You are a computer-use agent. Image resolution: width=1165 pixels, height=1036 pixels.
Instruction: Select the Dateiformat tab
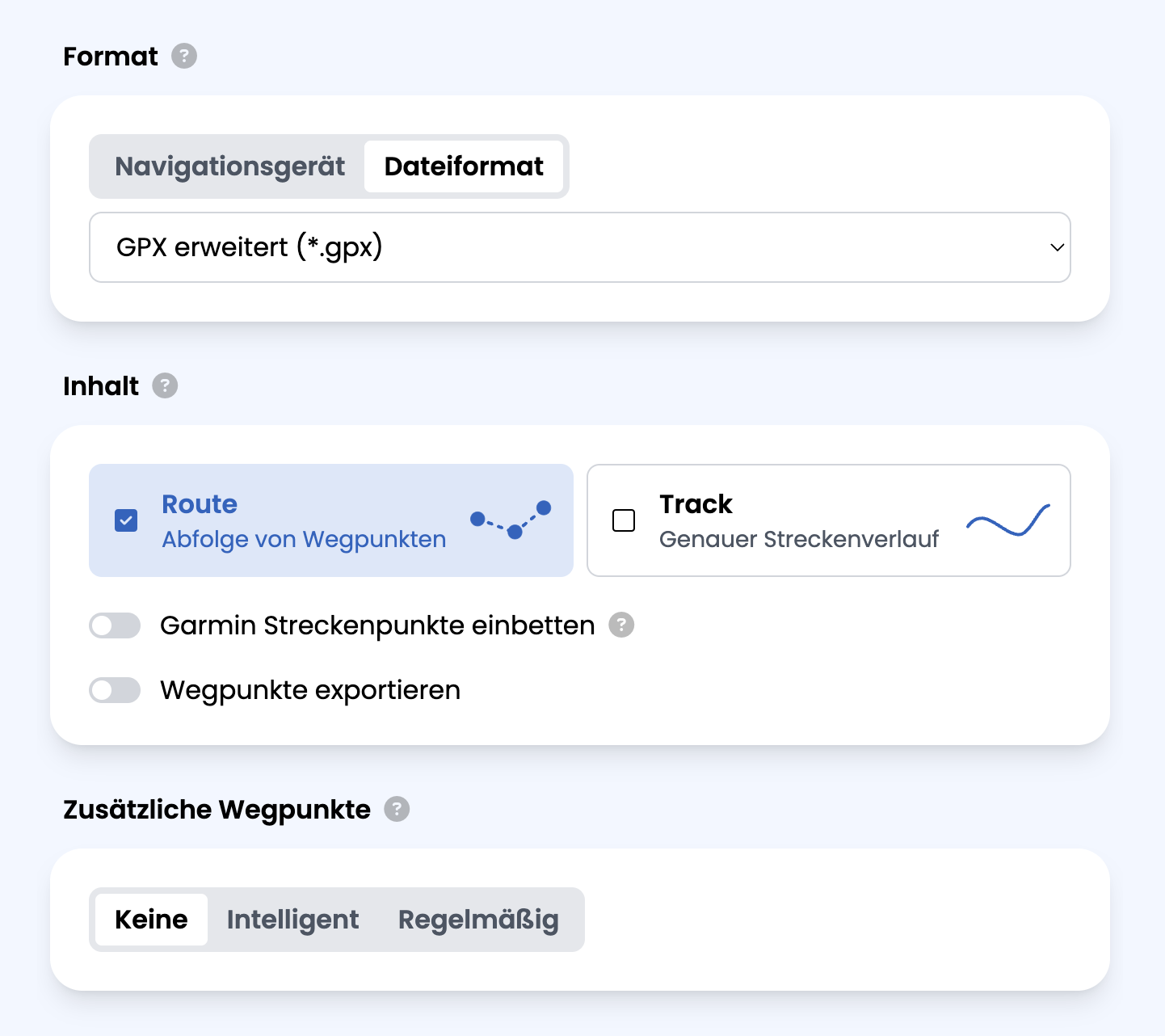point(464,166)
